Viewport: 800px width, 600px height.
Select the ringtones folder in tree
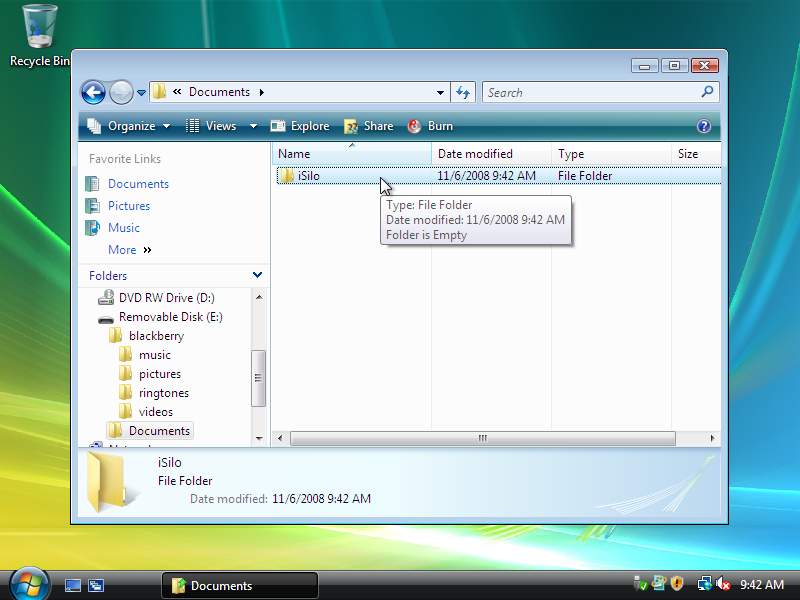163,393
